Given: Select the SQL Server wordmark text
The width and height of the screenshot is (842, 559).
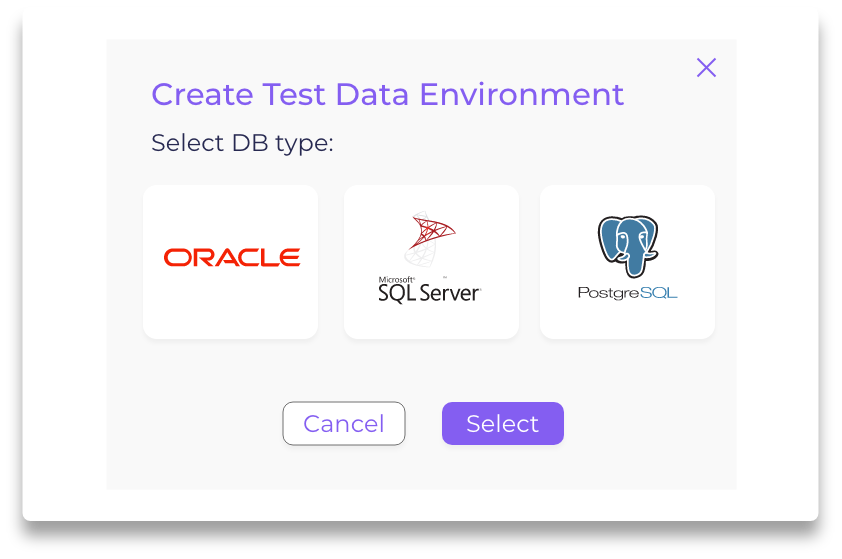Looking at the screenshot, I should point(429,294).
